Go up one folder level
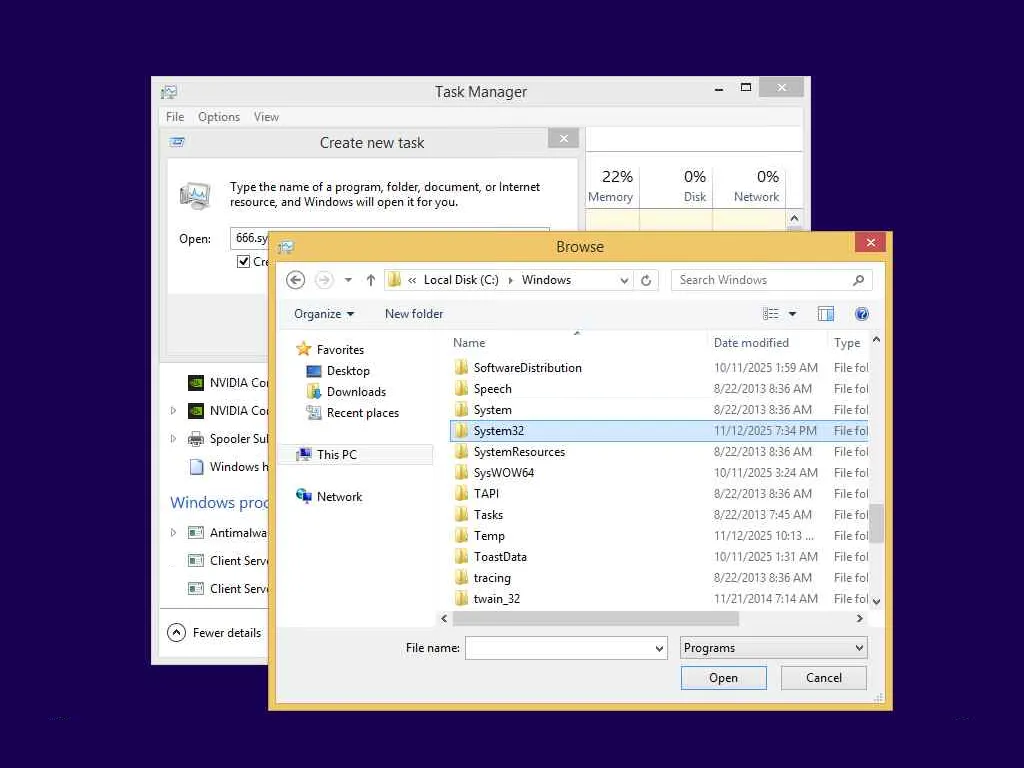This screenshot has height=768, width=1024. pos(370,280)
